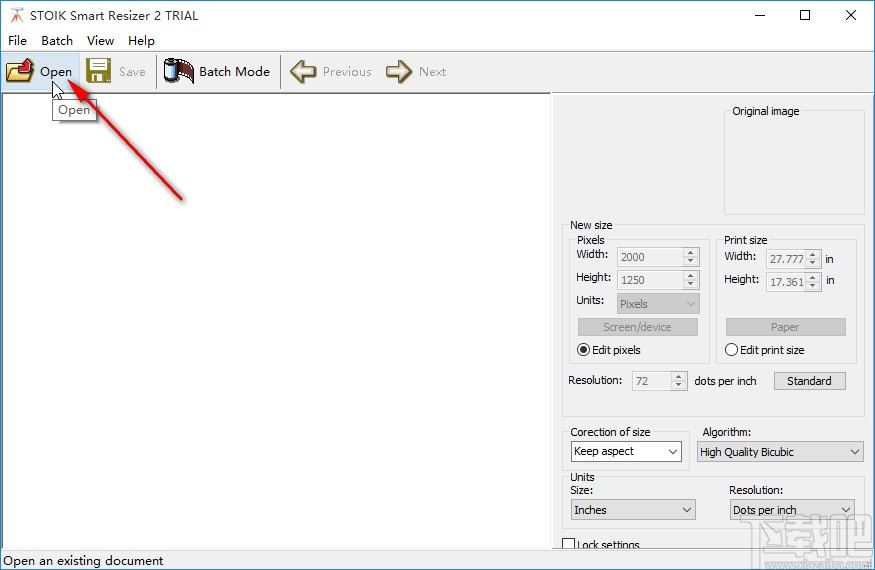Enable the Lock settings checkbox
This screenshot has width=875, height=570.
pos(569,544)
